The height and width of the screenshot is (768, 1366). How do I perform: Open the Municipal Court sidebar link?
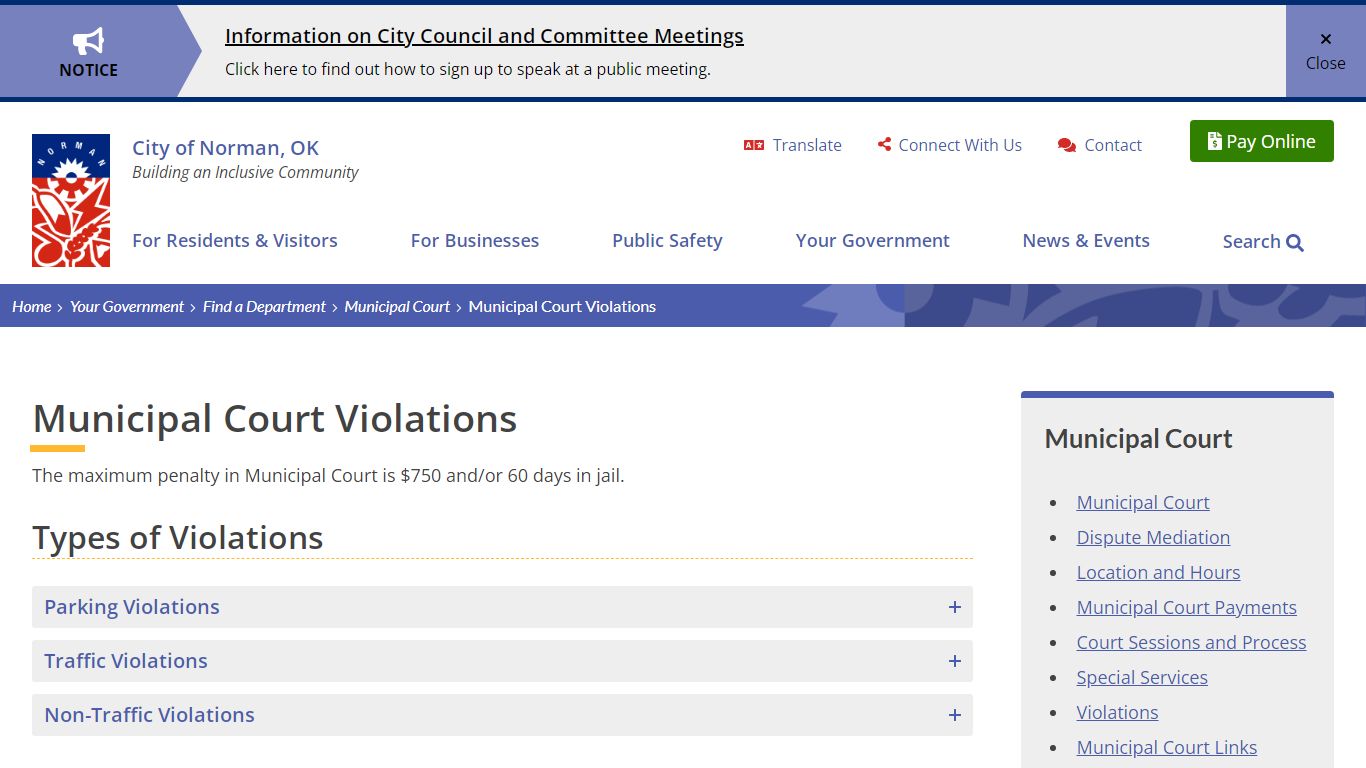click(x=1143, y=503)
